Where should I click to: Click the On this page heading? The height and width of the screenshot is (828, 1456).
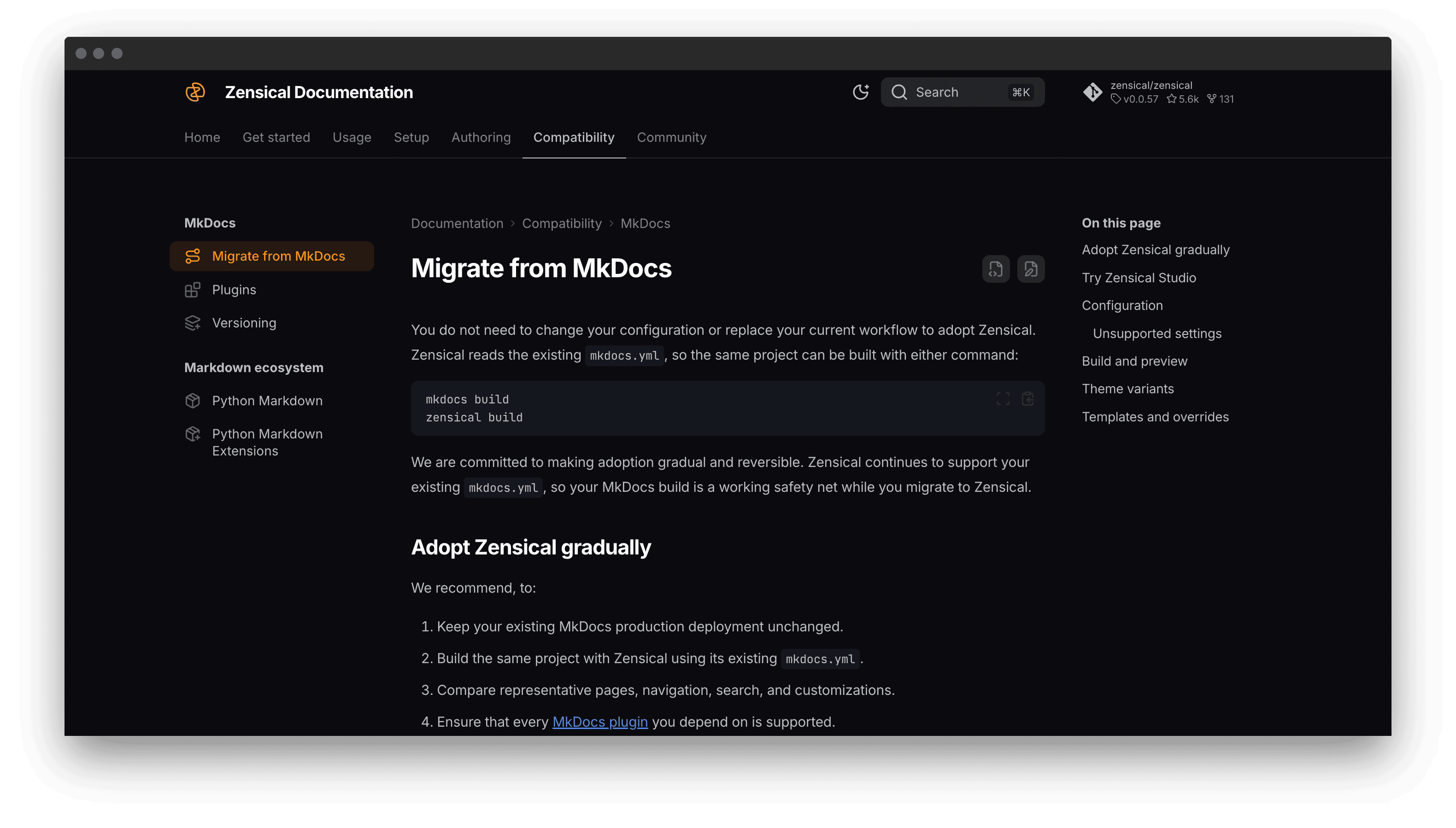click(1121, 223)
